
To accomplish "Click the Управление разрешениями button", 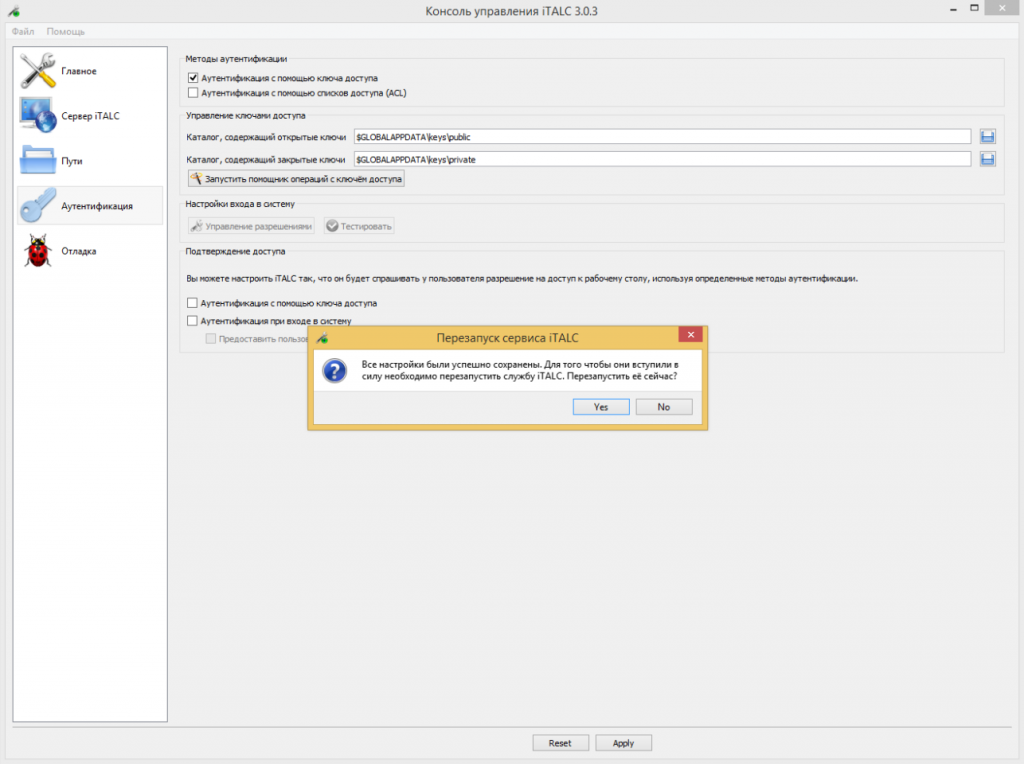I will pos(251,226).
